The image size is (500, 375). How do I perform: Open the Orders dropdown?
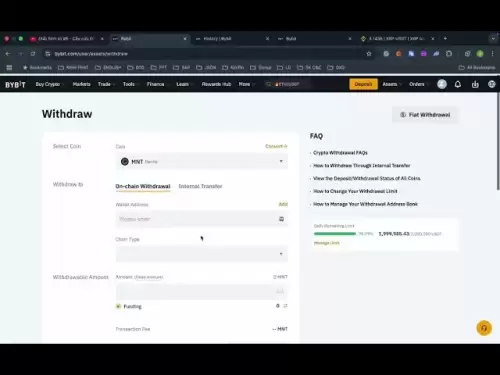(x=419, y=84)
